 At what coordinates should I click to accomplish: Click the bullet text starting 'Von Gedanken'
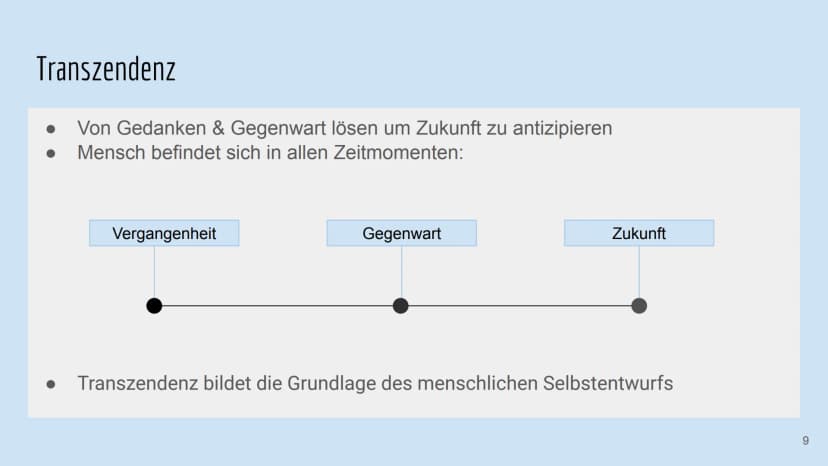(345, 128)
